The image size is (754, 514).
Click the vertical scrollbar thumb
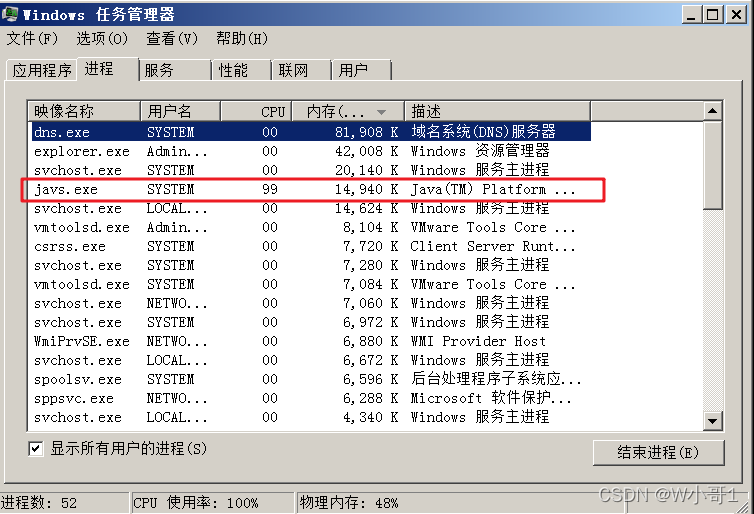click(712, 165)
